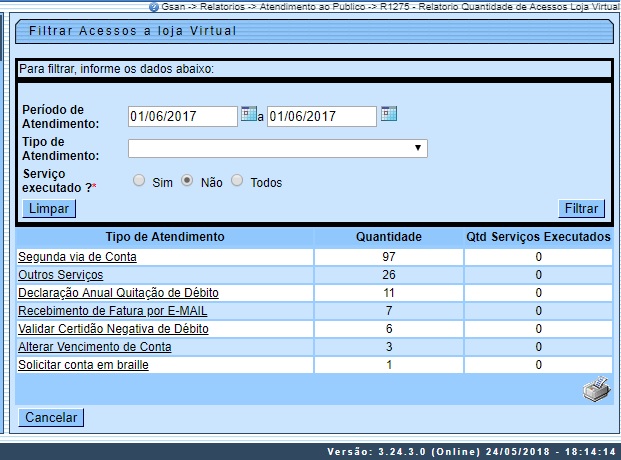Click the Limpar button
The width and height of the screenshot is (621, 460).
[49, 209]
